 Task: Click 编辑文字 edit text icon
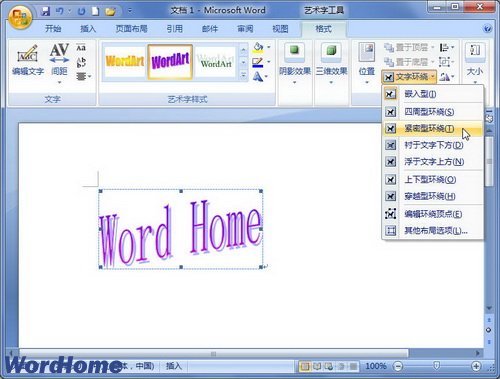pos(28,60)
